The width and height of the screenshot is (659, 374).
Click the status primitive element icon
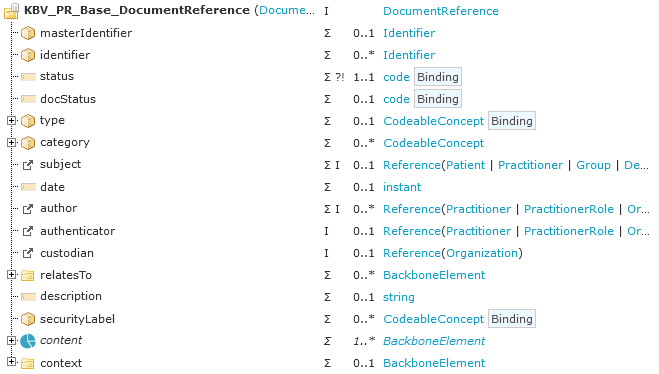click(28, 77)
